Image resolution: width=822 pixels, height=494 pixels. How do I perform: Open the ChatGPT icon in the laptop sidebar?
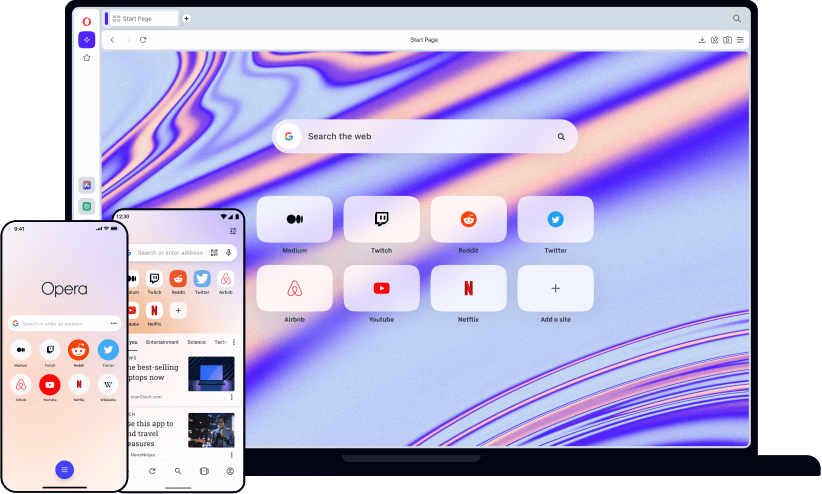(x=86, y=206)
